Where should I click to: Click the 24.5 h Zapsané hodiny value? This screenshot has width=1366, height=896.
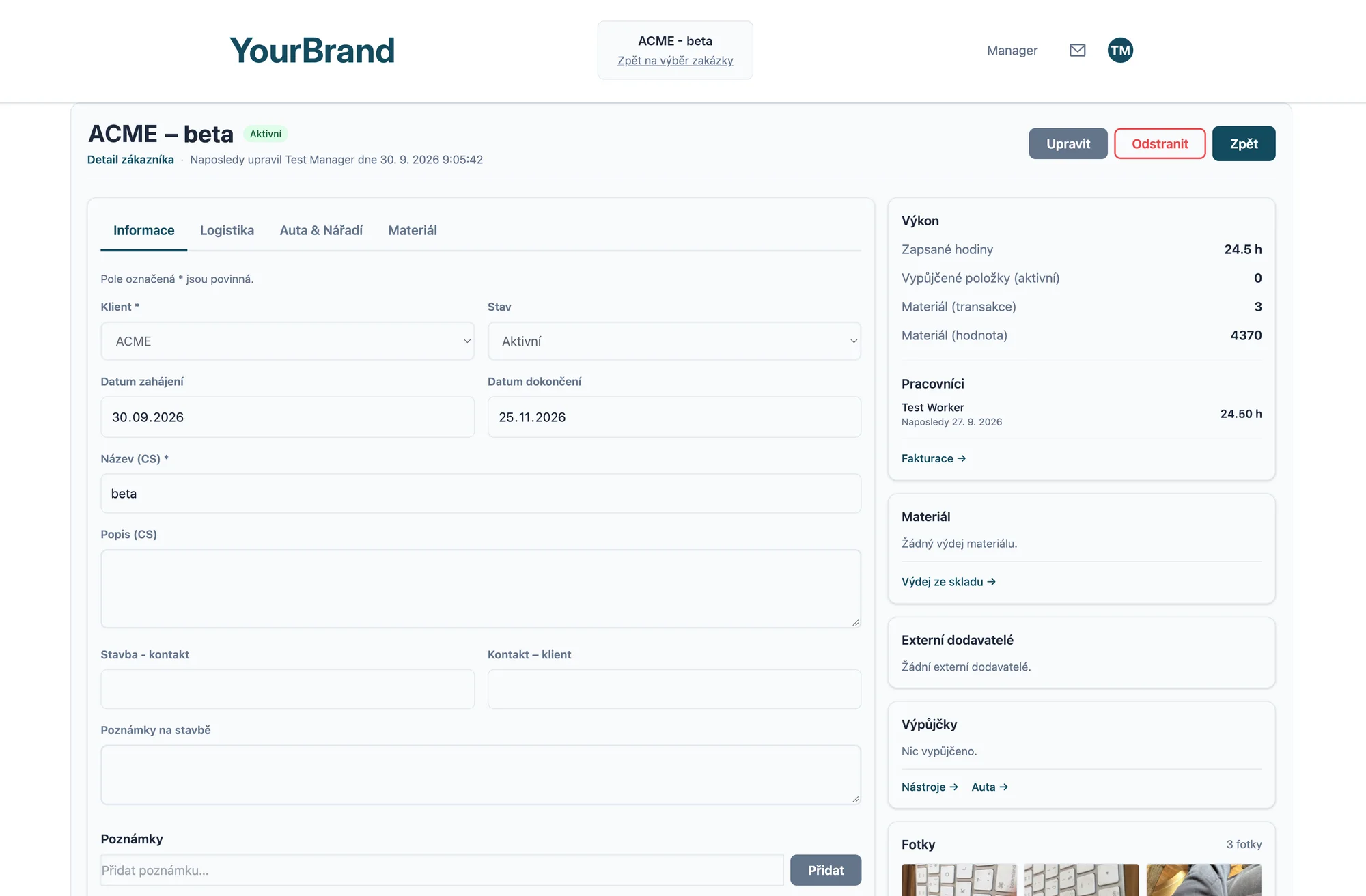[x=1242, y=249]
